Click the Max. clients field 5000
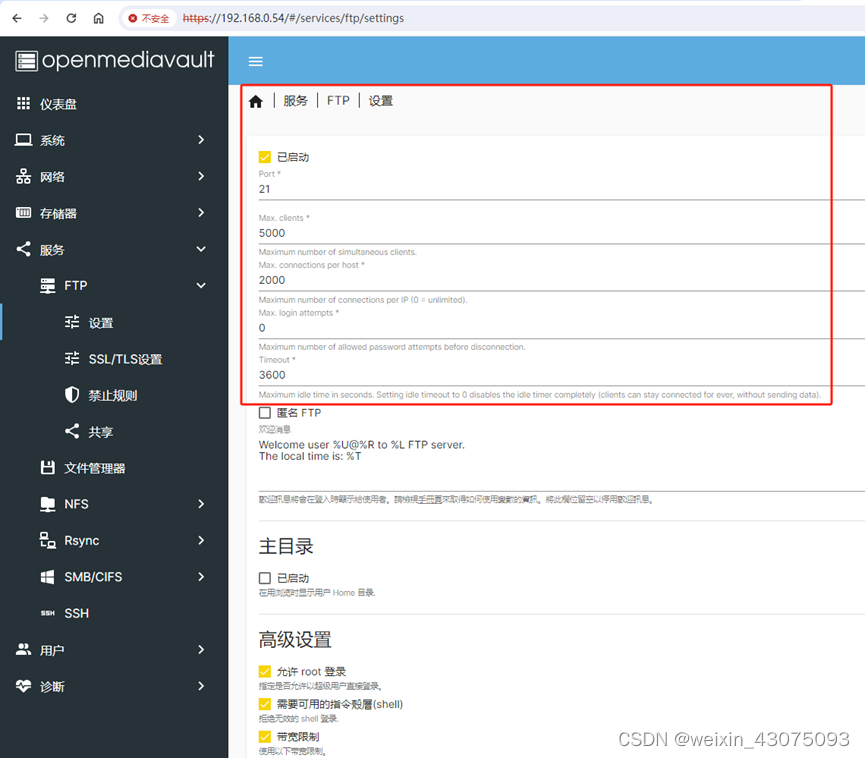The height and width of the screenshot is (758, 865). pyautogui.click(x=562, y=233)
